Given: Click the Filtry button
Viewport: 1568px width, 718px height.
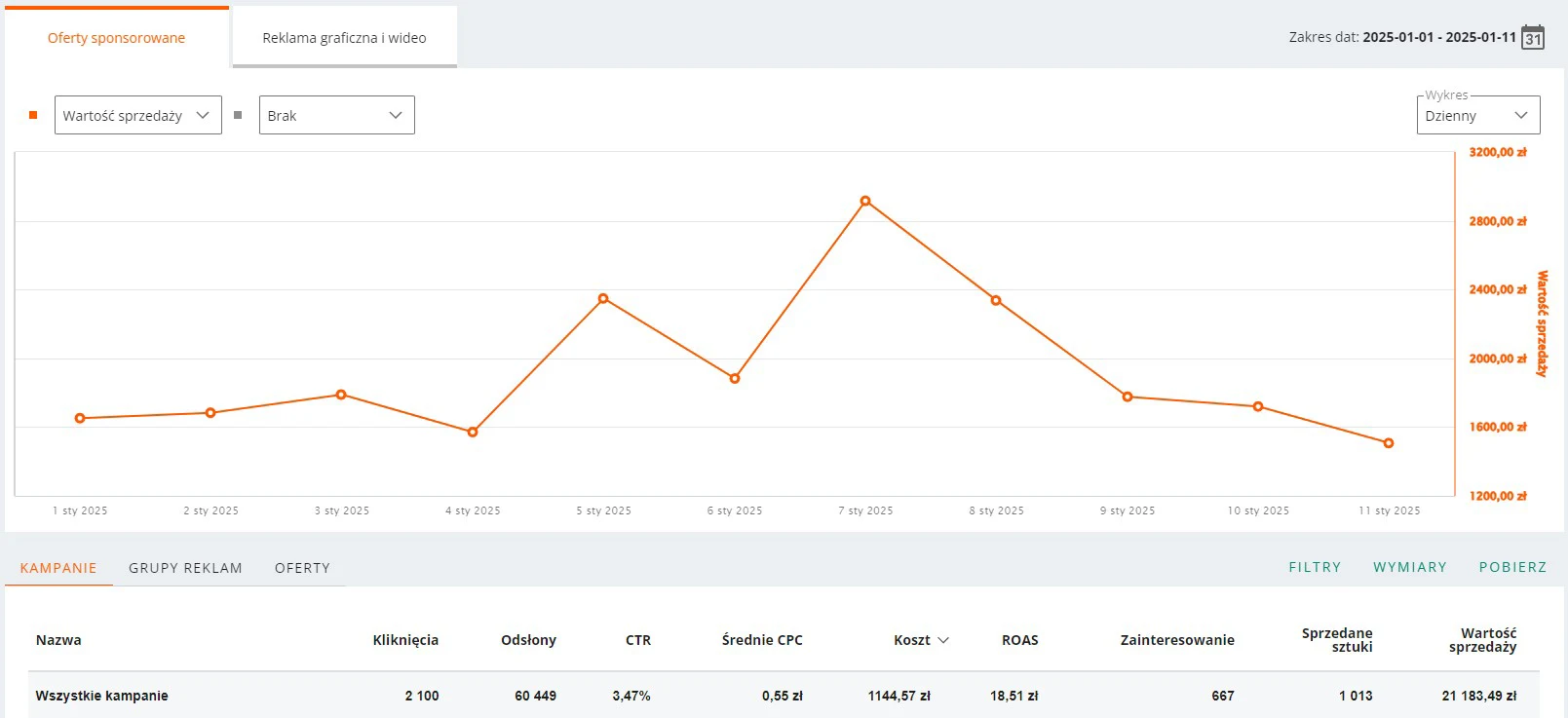Looking at the screenshot, I should pos(1315,567).
